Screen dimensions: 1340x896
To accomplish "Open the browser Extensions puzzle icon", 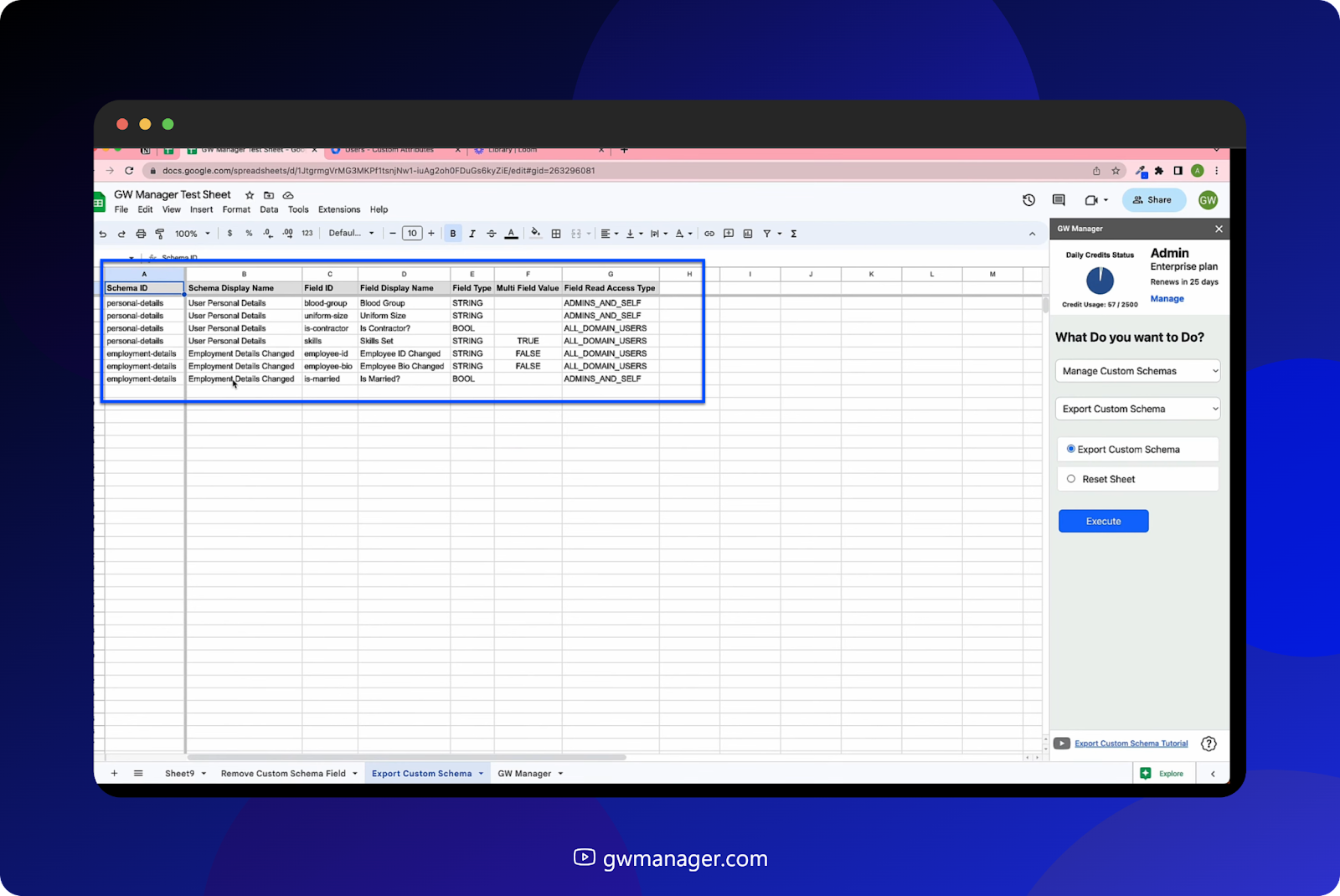I will point(1159,171).
